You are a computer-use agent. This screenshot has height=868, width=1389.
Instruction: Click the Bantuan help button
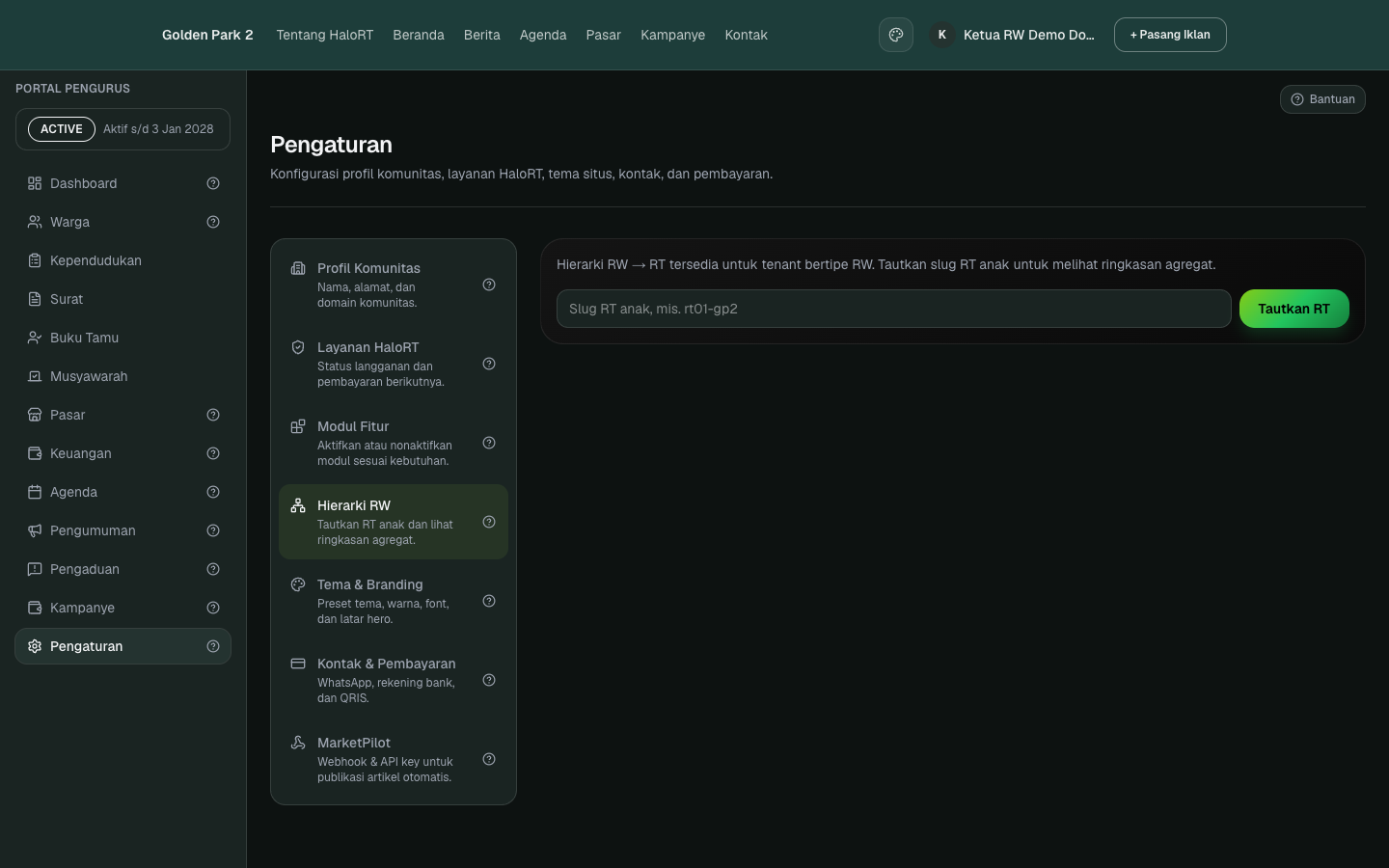(x=1322, y=99)
